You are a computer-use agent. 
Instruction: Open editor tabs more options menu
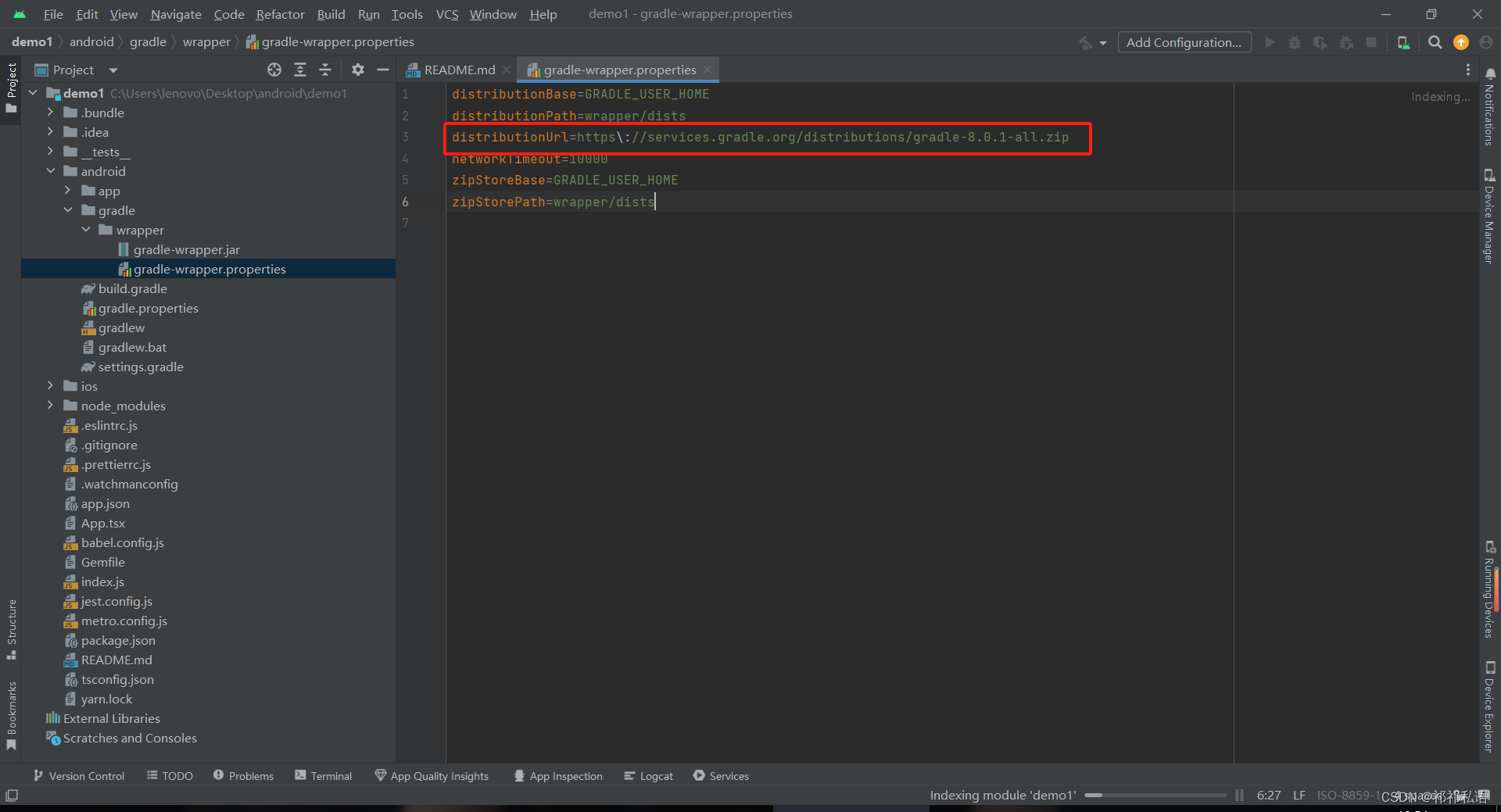(1468, 70)
